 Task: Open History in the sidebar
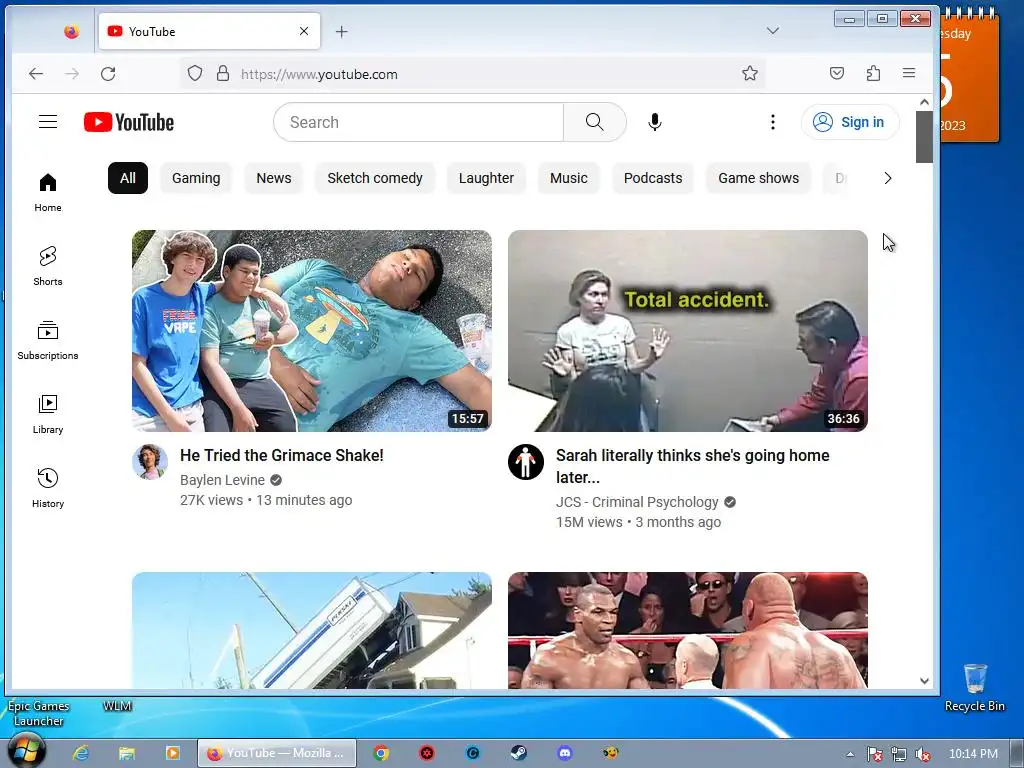pyautogui.click(x=48, y=488)
